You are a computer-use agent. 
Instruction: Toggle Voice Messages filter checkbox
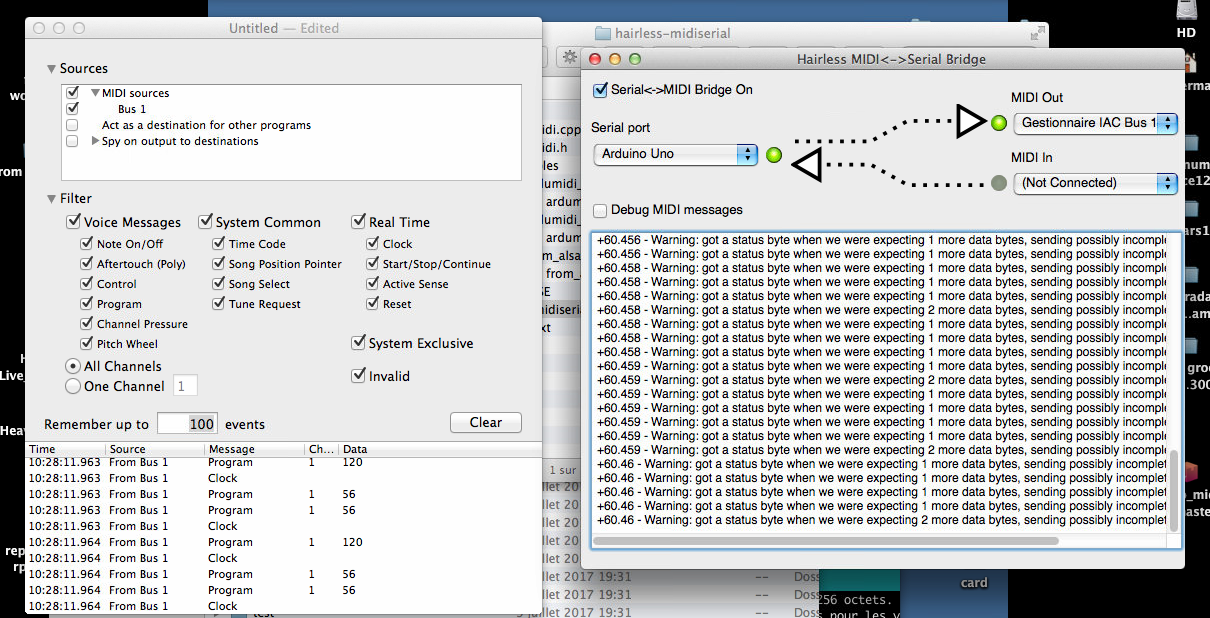pos(73,222)
